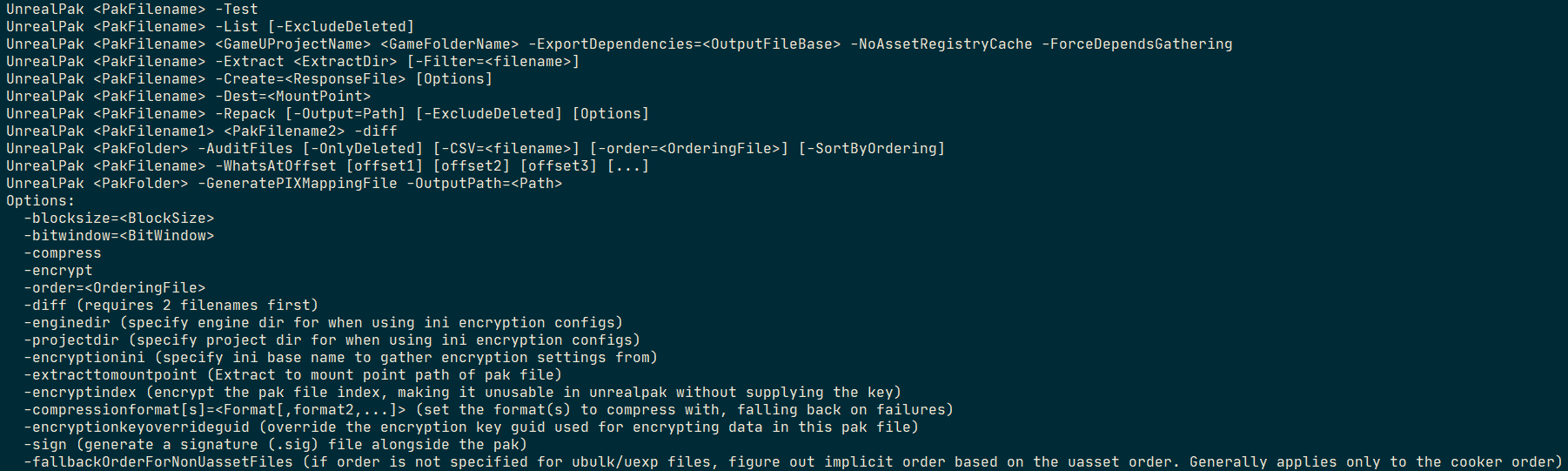Click the -AuditFiles option text
1568x471 pixels.
[245, 149]
